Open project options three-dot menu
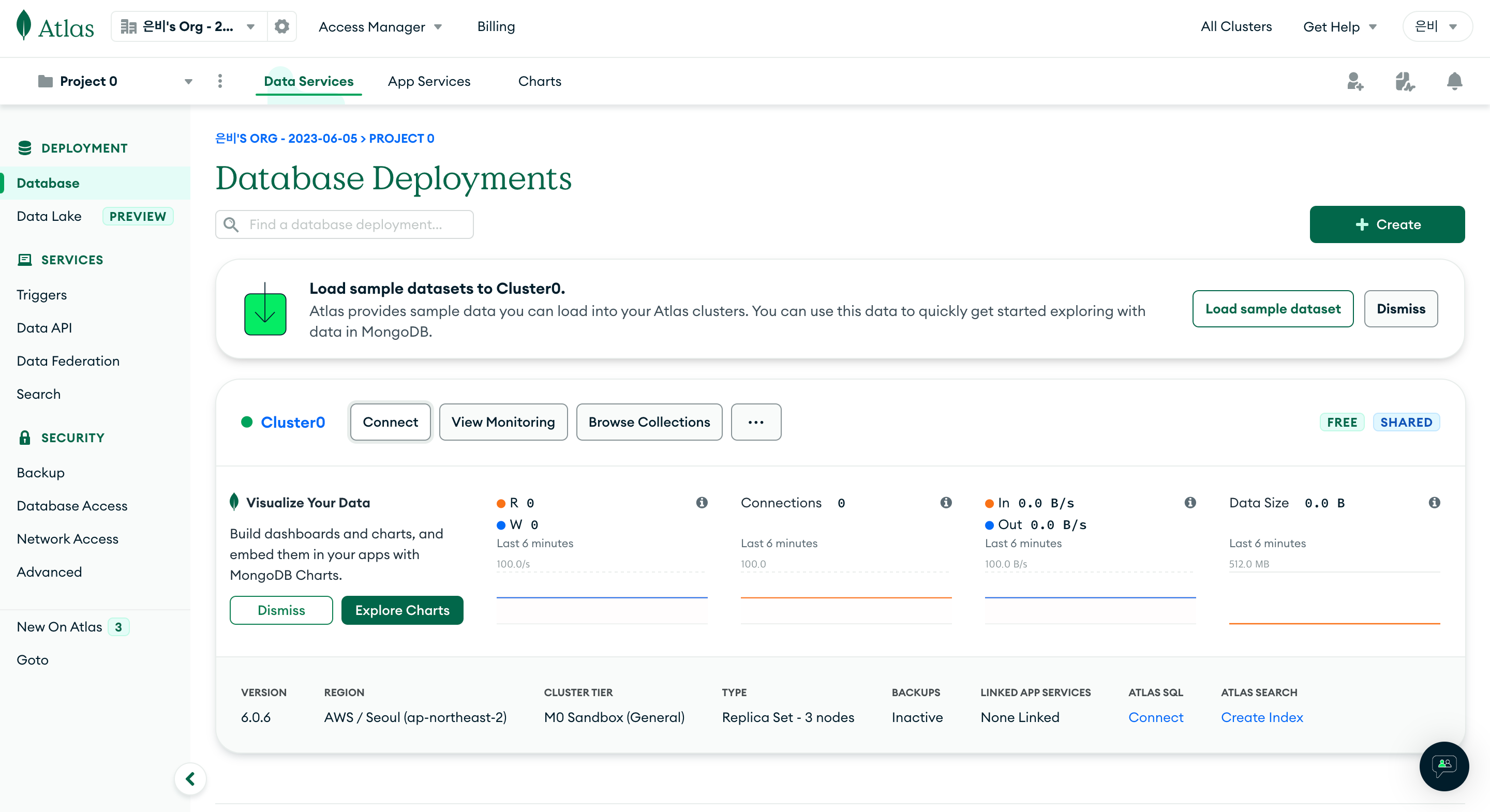This screenshot has width=1490, height=812. pos(220,81)
